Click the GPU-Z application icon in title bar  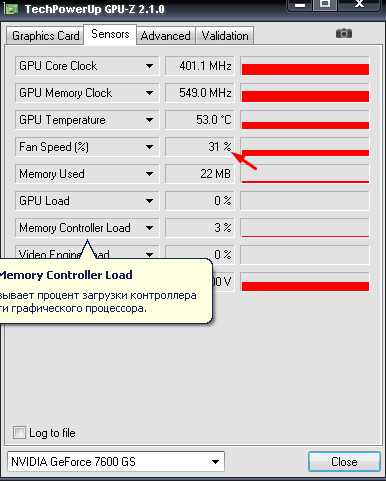pos(11,8)
